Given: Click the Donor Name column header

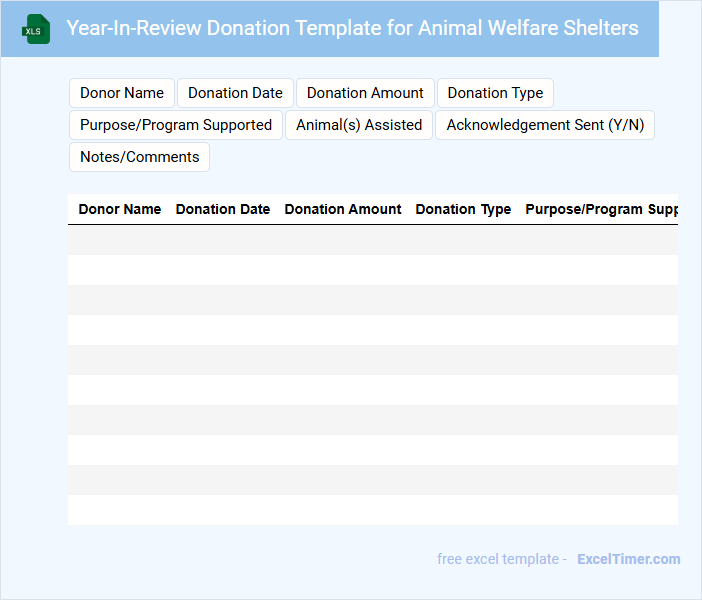Looking at the screenshot, I should click(x=120, y=210).
